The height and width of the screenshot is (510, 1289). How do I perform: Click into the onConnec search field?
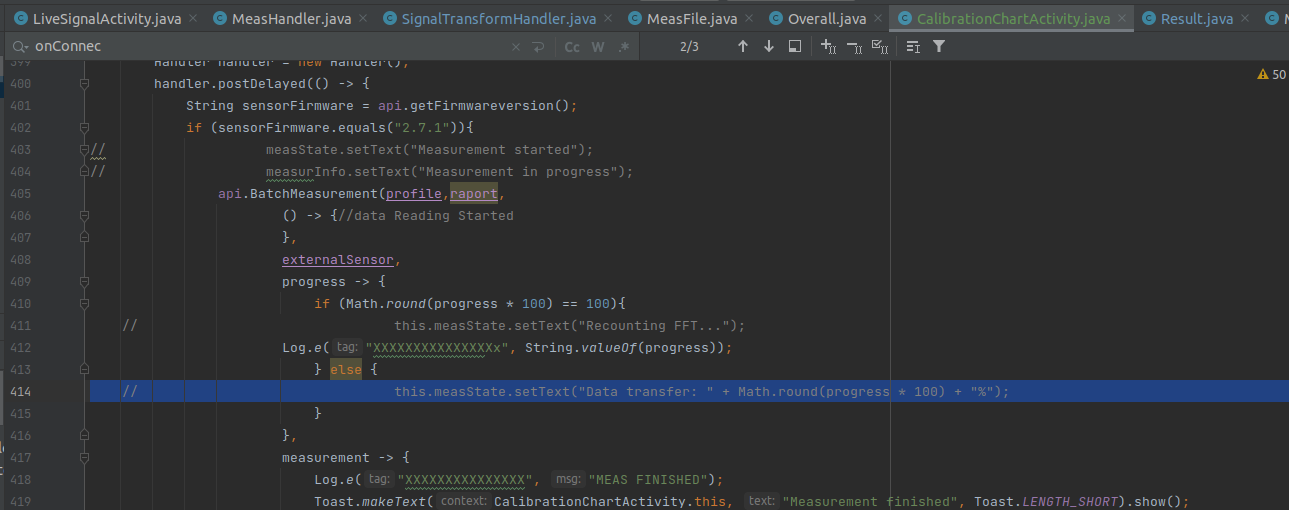(x=250, y=47)
